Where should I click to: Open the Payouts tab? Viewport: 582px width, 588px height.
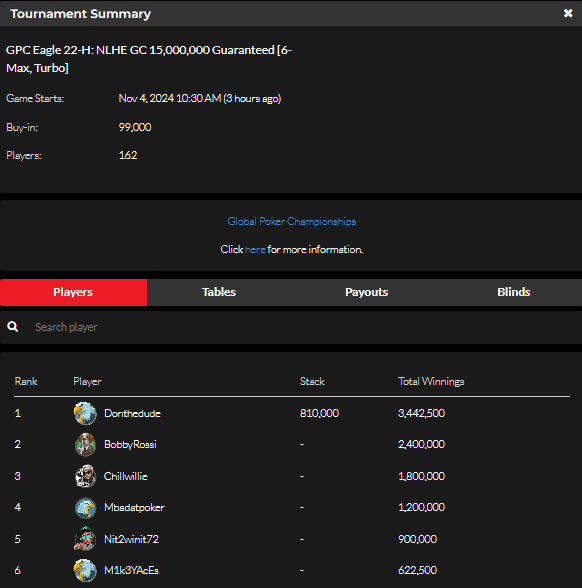pyautogui.click(x=366, y=292)
